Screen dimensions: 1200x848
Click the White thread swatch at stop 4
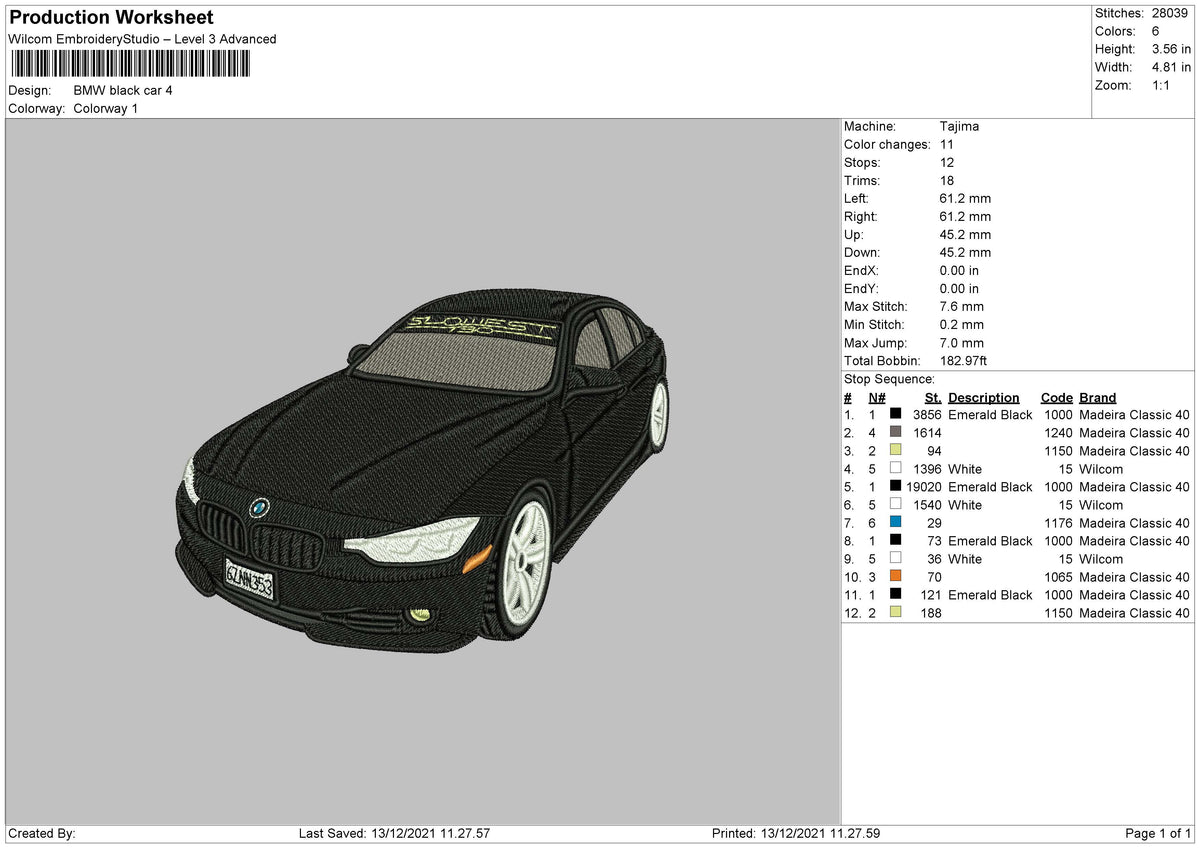(895, 468)
